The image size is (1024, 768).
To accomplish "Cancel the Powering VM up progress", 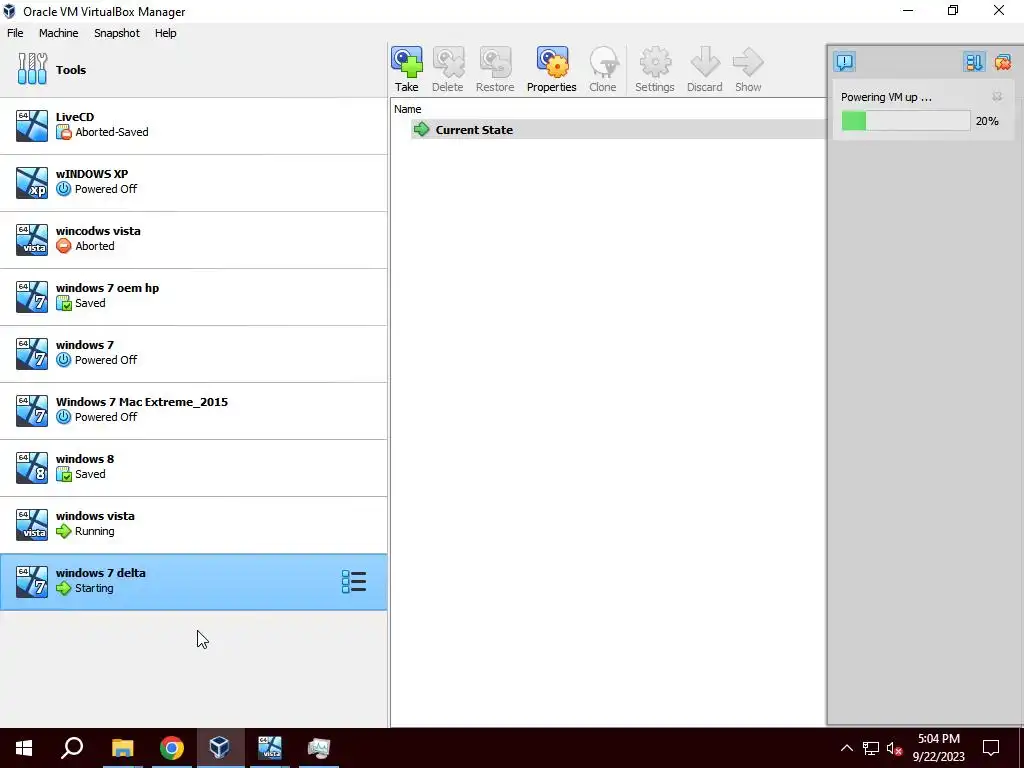I will pos(997,97).
